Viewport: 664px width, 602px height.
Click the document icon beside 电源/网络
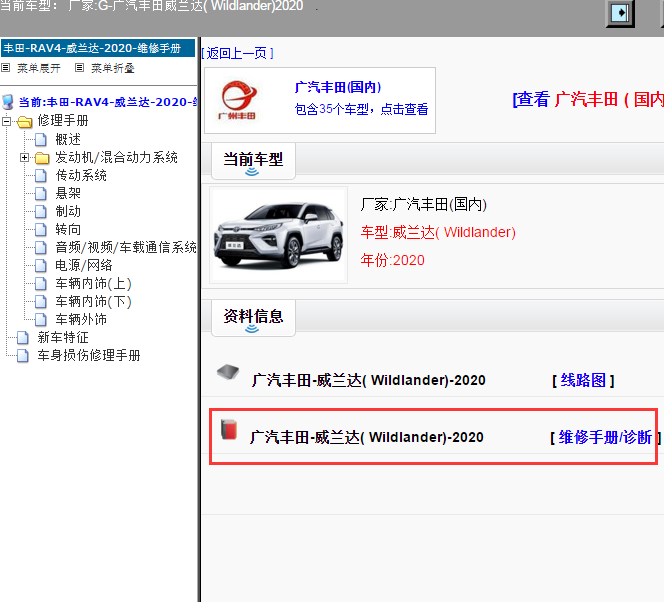click(41, 265)
